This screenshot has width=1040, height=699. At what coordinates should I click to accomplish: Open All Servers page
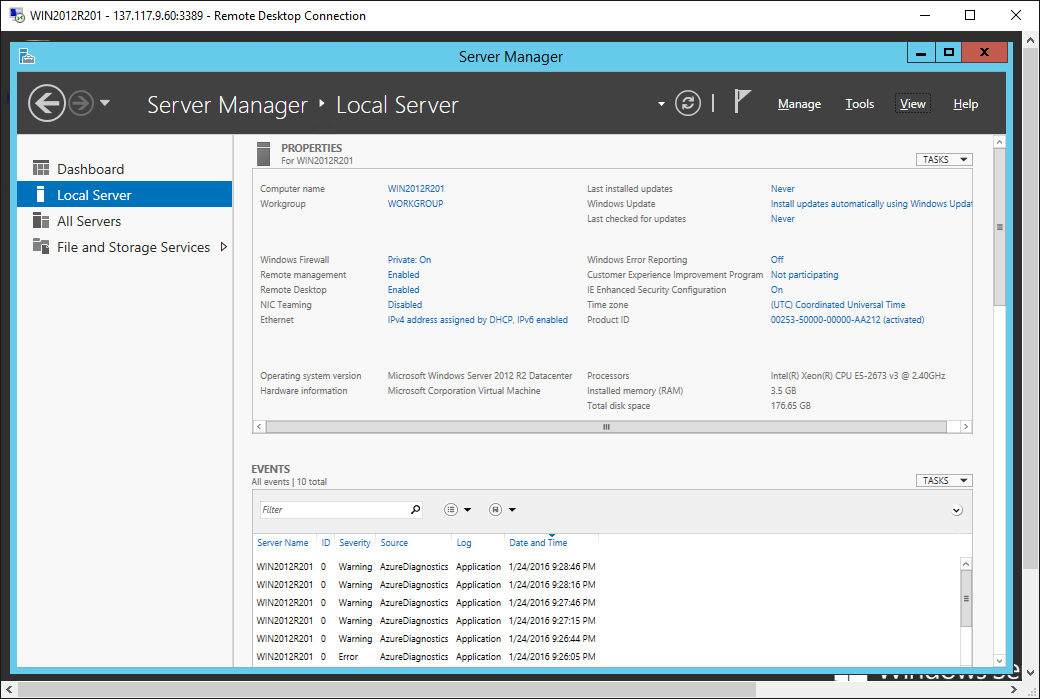tap(125, 221)
